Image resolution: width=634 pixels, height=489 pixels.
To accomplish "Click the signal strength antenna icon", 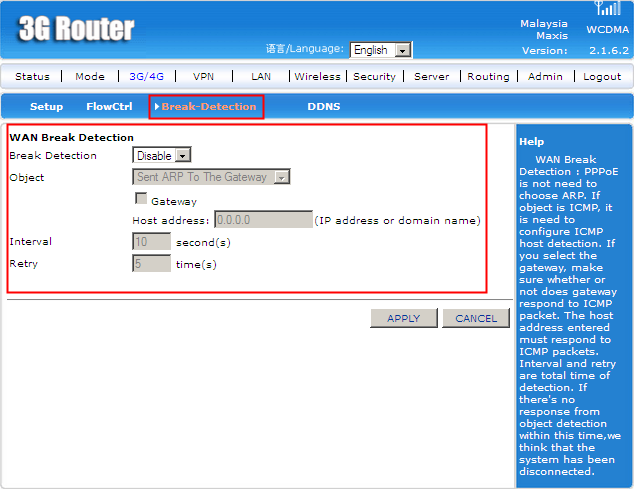I will tap(608, 10).
